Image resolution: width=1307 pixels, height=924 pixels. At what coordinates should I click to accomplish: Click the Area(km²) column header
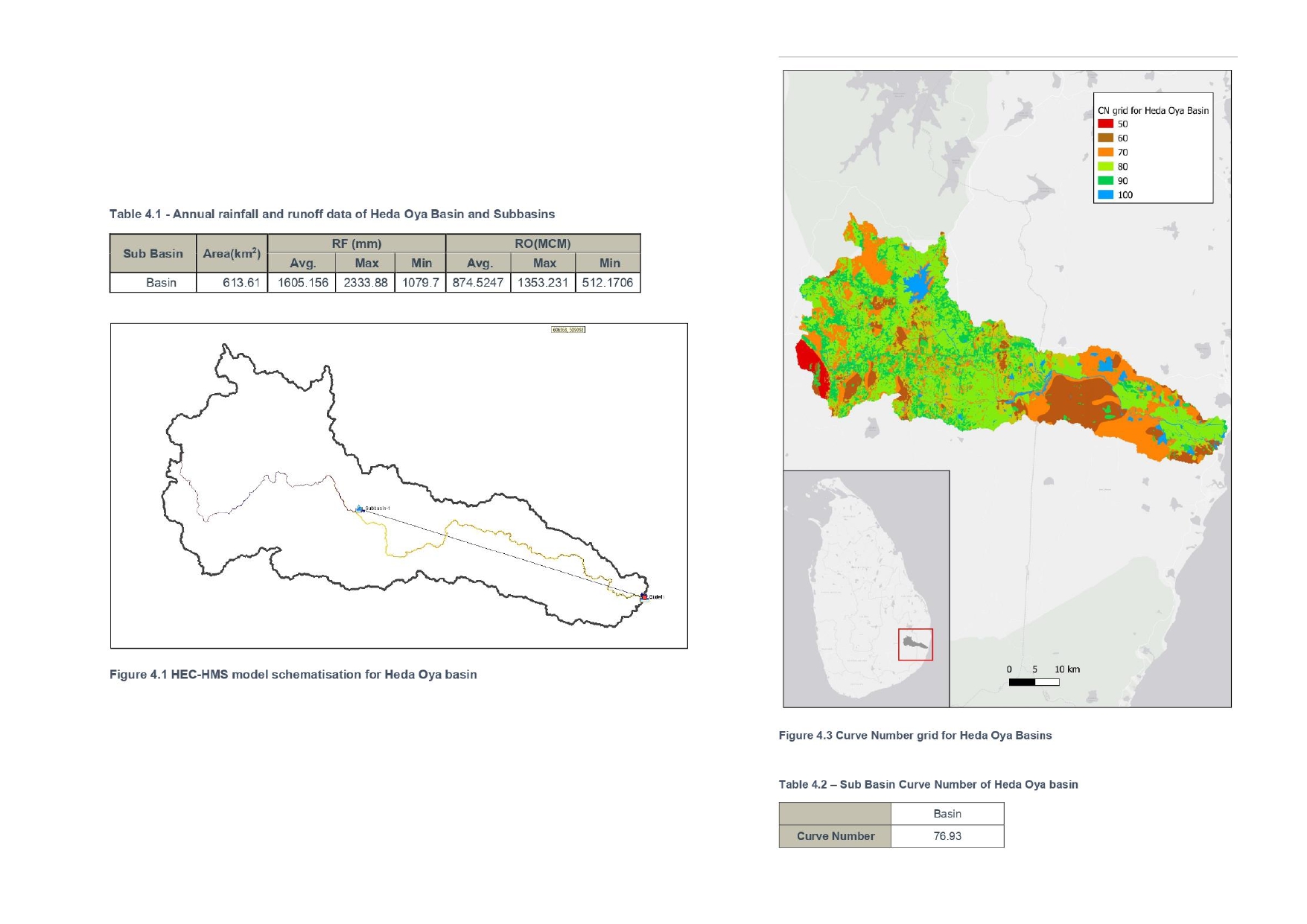[x=232, y=253]
